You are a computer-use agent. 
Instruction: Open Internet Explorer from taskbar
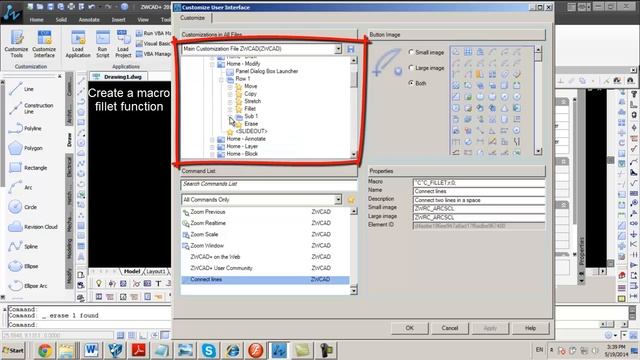pos(232,350)
